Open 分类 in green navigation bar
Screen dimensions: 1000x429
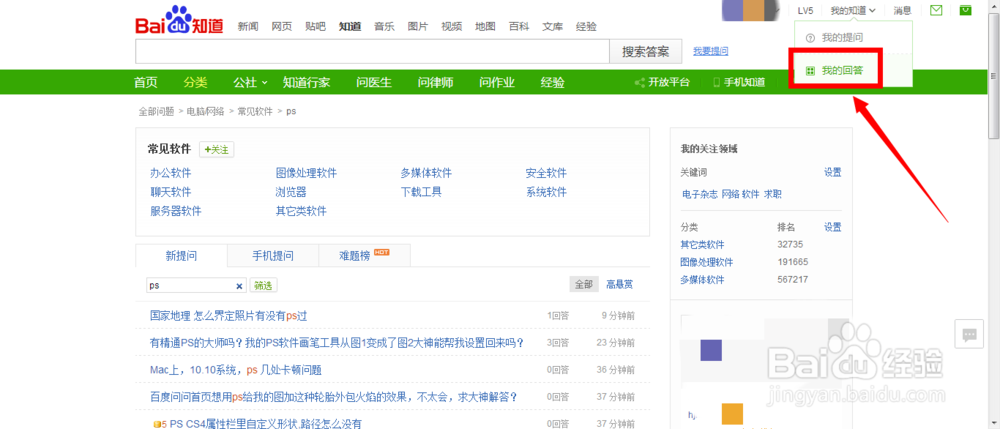coord(195,82)
